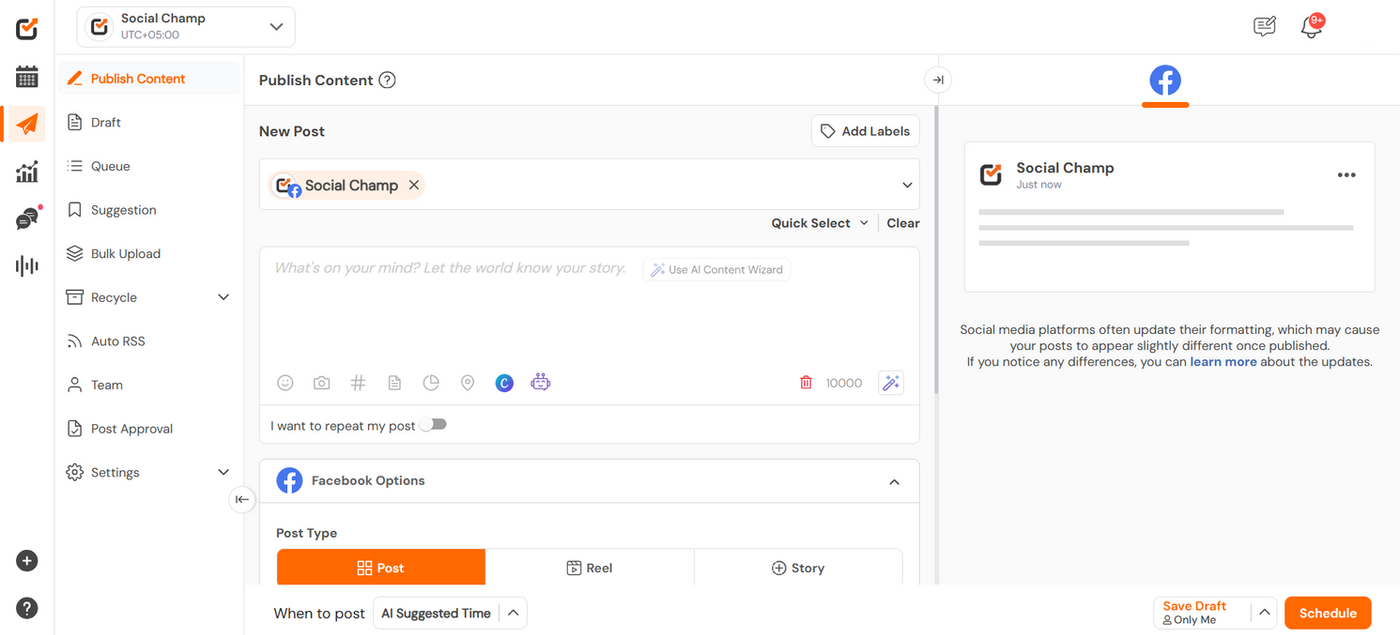Open the AI robot assistant icon

pyautogui.click(x=541, y=383)
